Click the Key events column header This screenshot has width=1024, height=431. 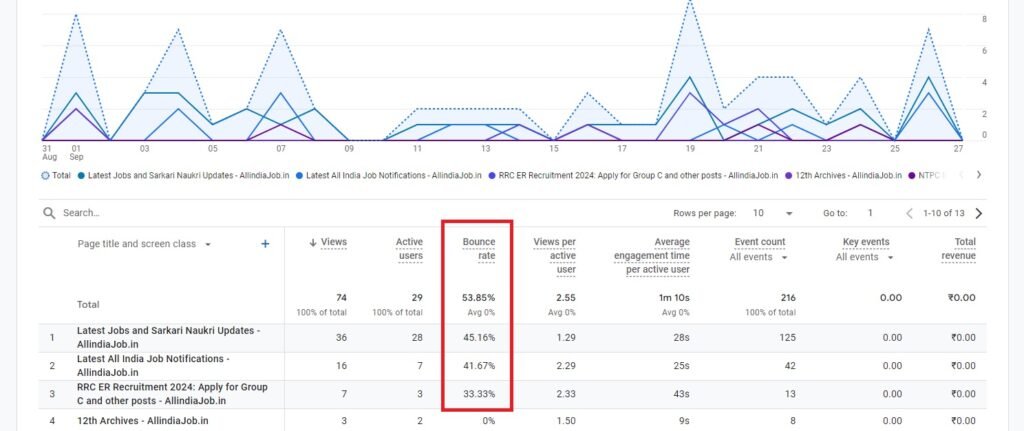pyautogui.click(x=866, y=242)
